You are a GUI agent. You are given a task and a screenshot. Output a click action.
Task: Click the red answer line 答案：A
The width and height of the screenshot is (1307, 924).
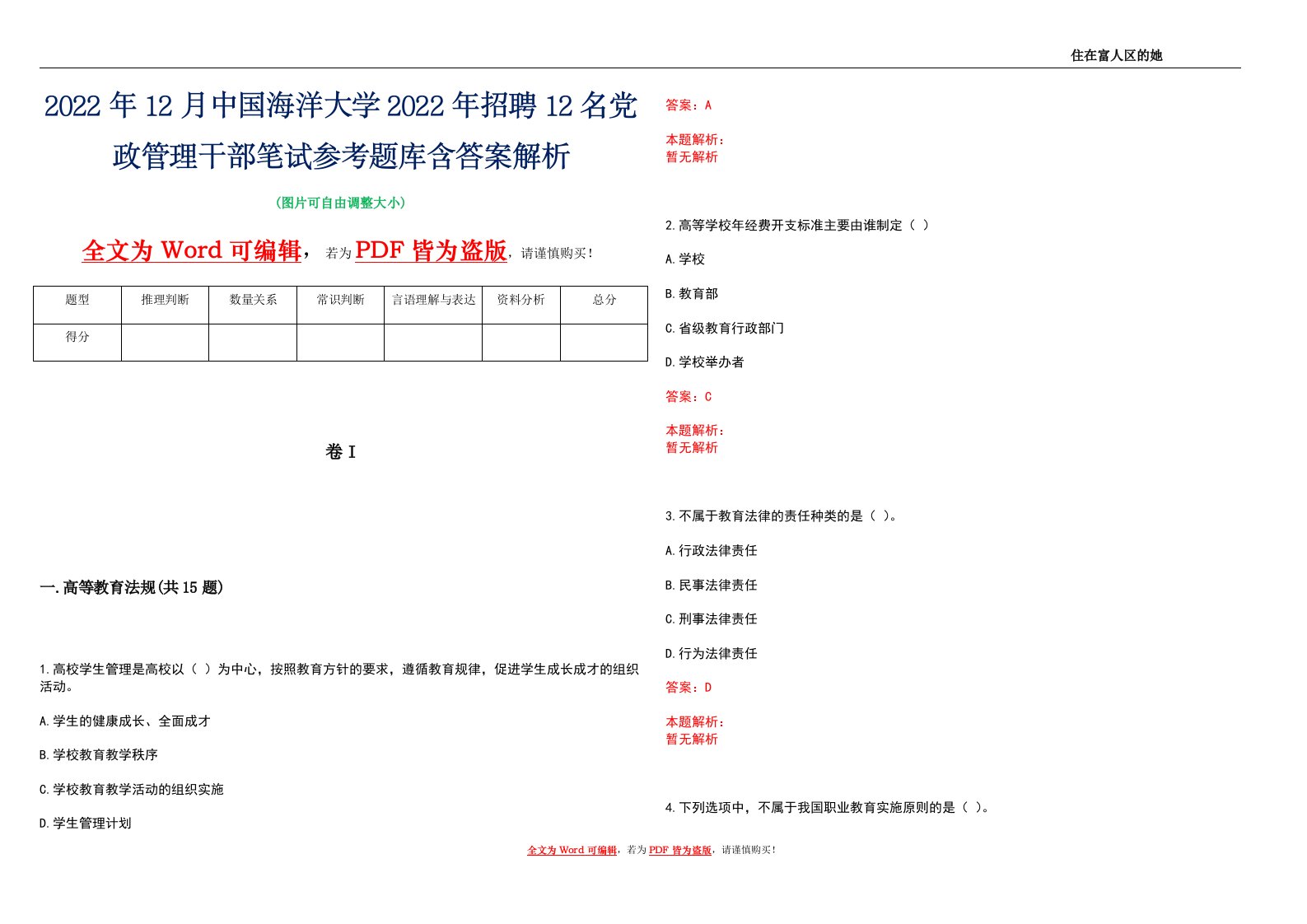(x=689, y=105)
